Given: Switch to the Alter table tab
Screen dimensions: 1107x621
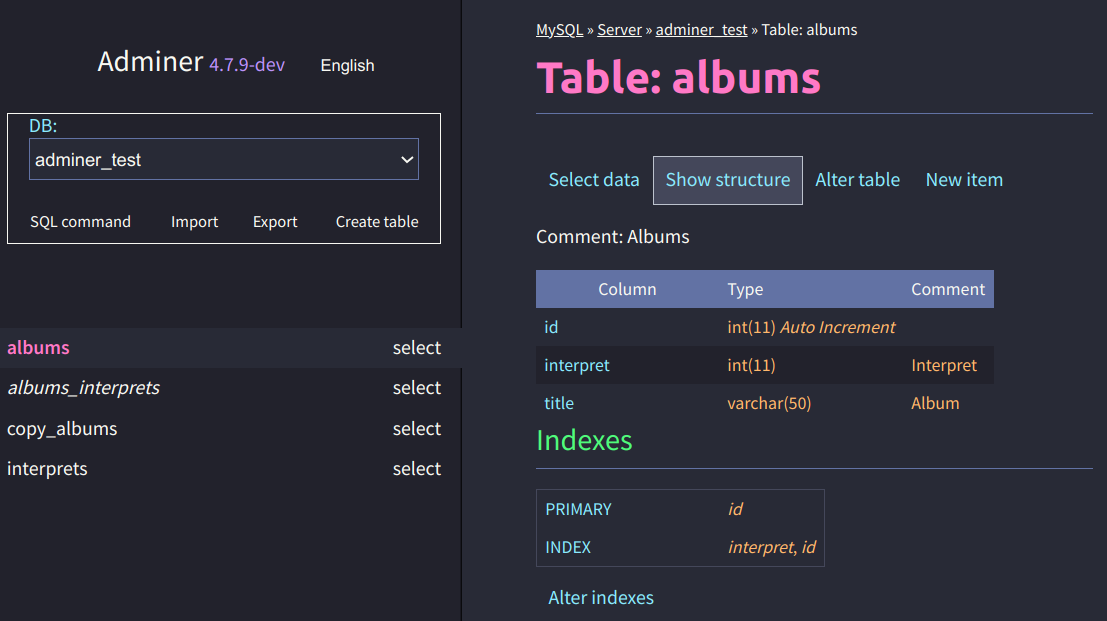Looking at the screenshot, I should pos(857,179).
